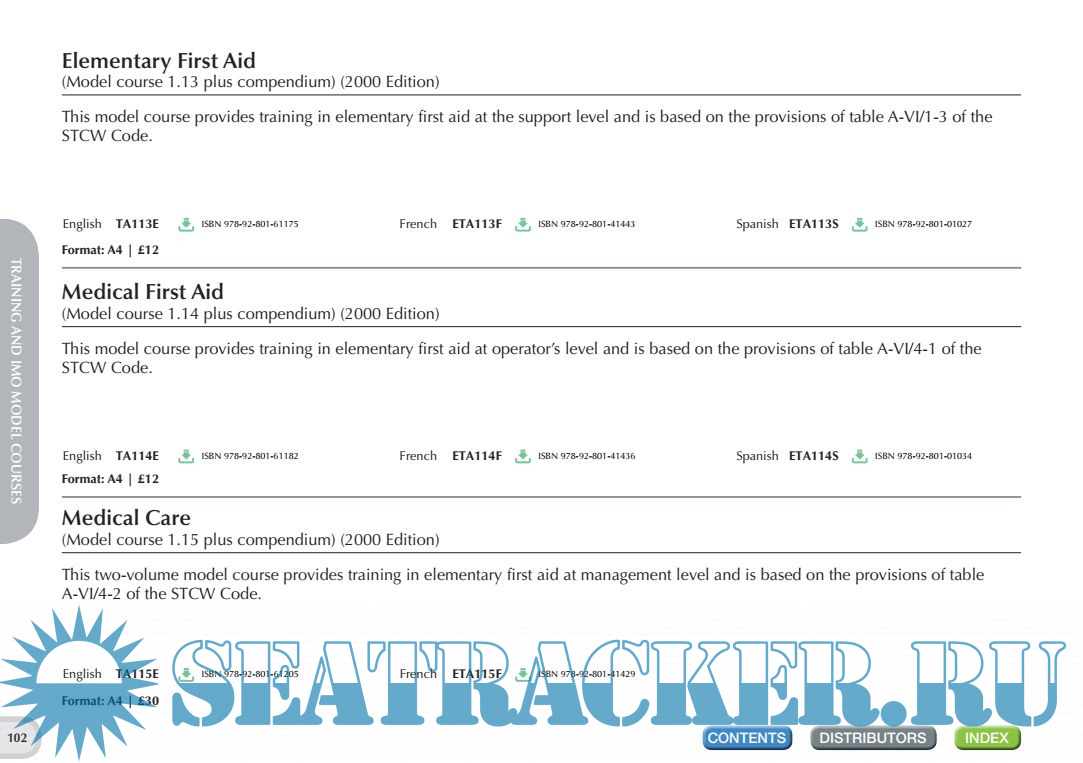The height and width of the screenshot is (763, 1083).
Task: Select the Training and IMO Model Courses side tab
Action: point(17,380)
